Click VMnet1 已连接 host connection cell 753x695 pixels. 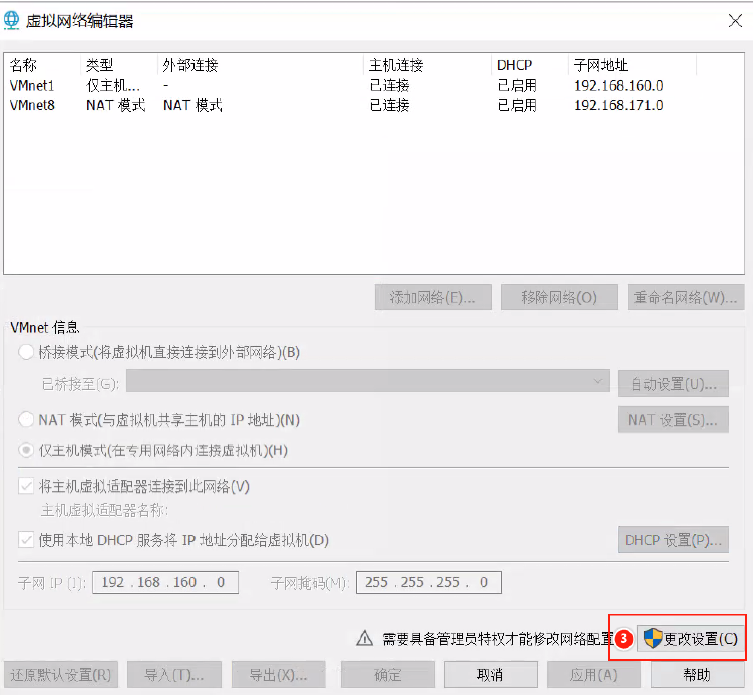click(x=389, y=85)
